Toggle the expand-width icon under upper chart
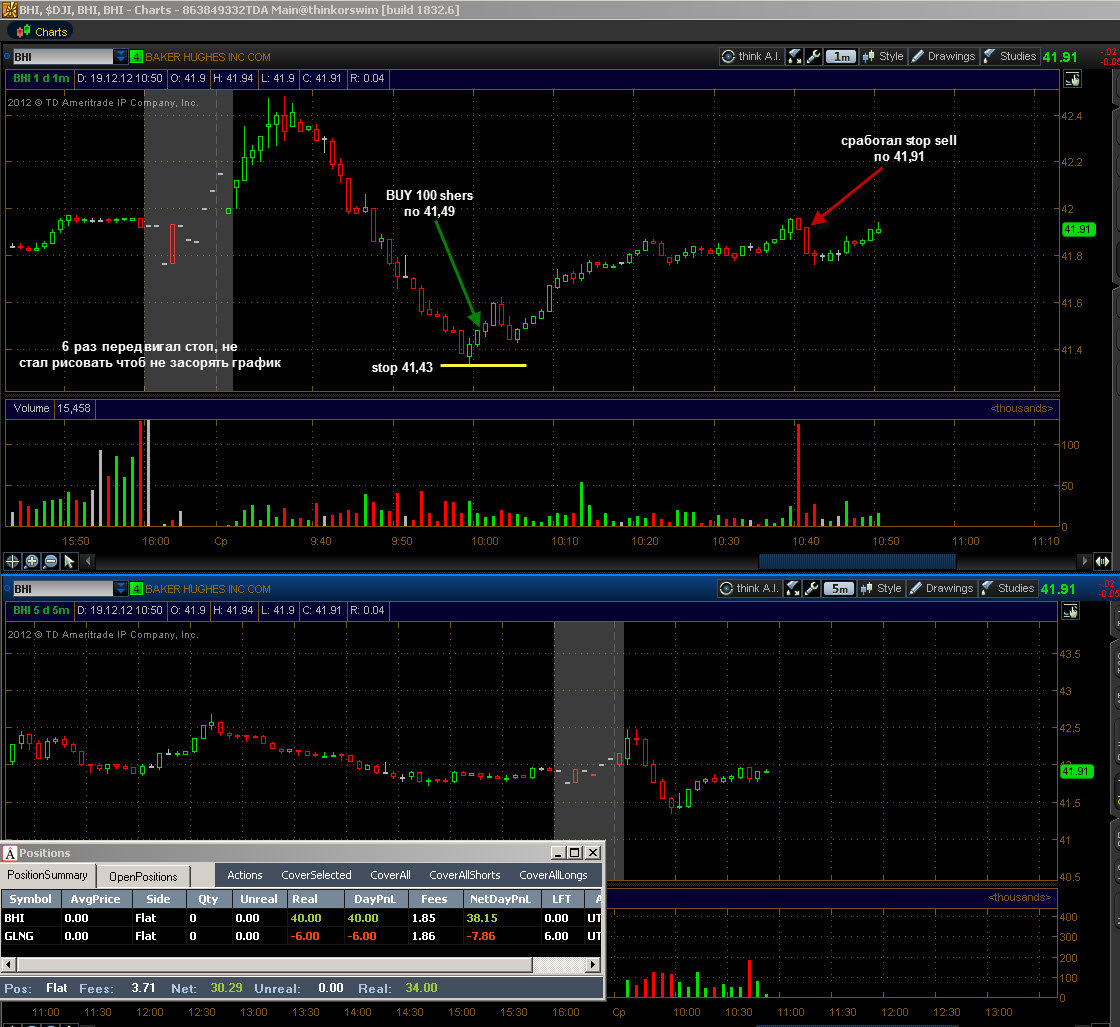This screenshot has width=1120, height=1027. (x=1103, y=561)
